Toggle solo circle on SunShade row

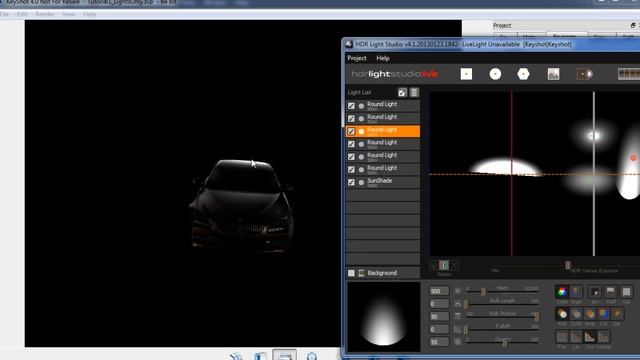tap(361, 182)
